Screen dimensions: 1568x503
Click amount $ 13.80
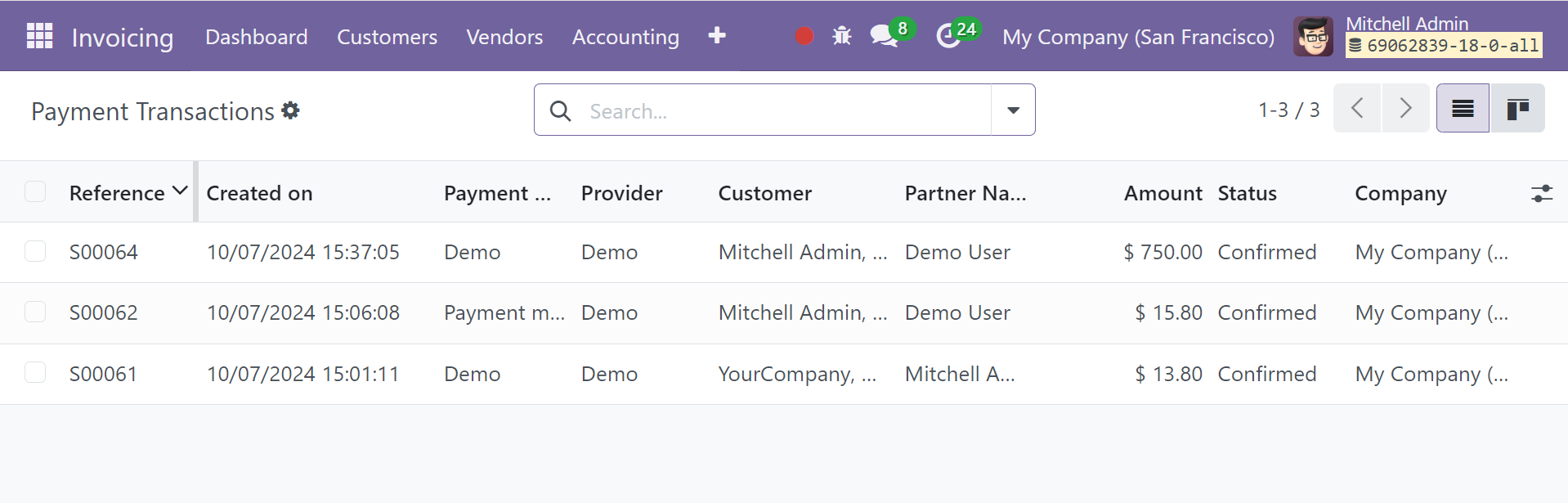pos(1168,374)
